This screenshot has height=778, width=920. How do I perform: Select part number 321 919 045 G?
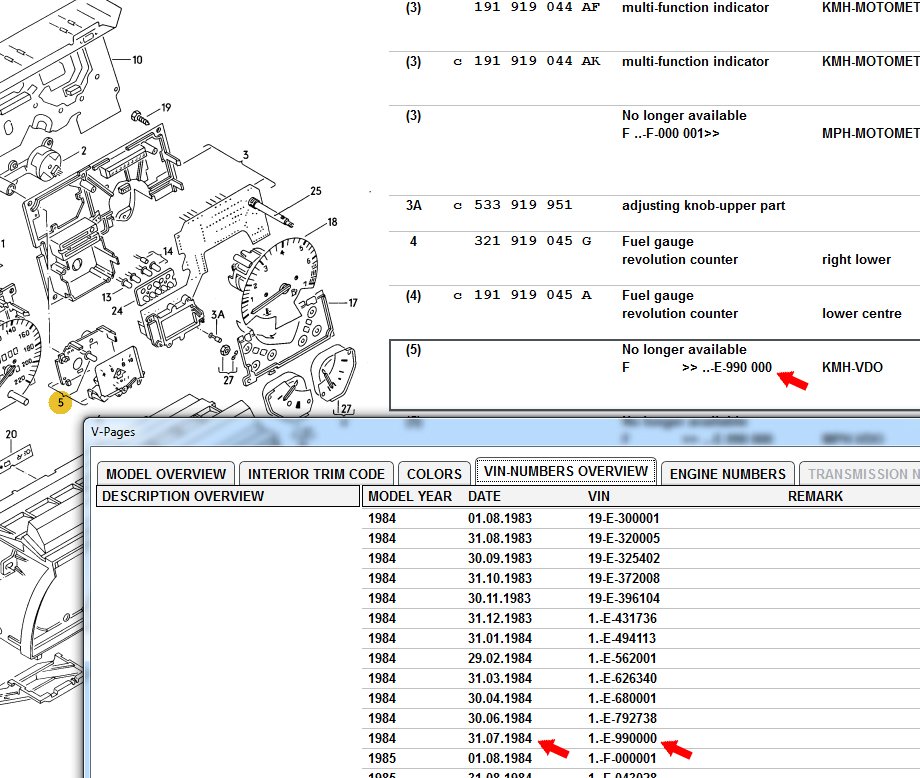[533, 241]
